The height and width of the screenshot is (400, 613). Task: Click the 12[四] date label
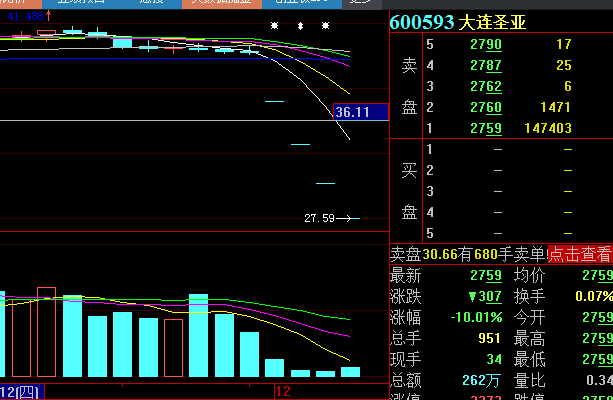click(x=21, y=392)
